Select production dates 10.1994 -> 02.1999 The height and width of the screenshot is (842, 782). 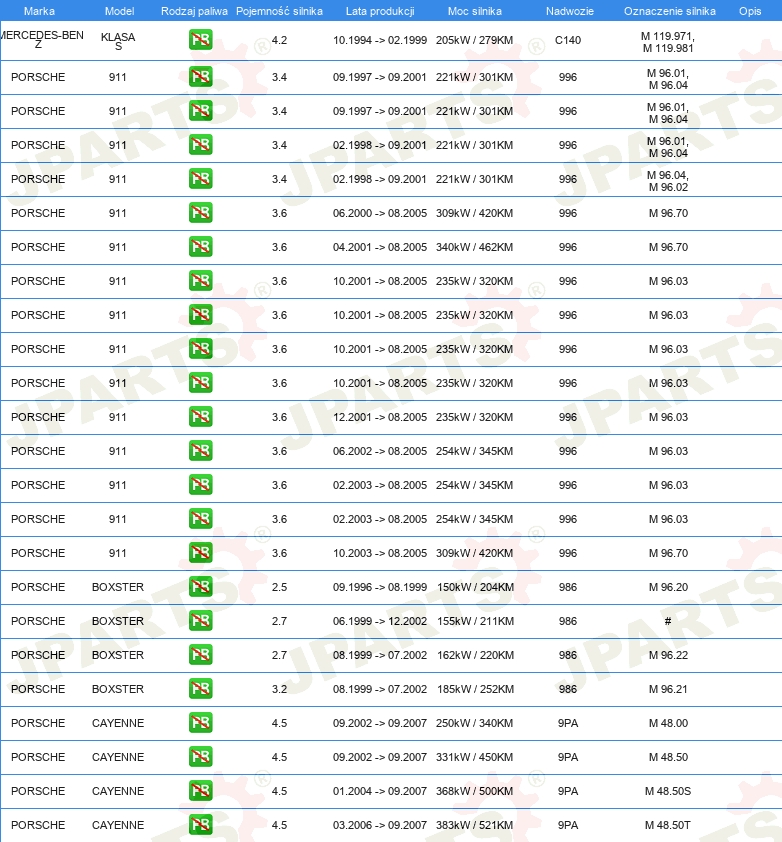tap(380, 40)
